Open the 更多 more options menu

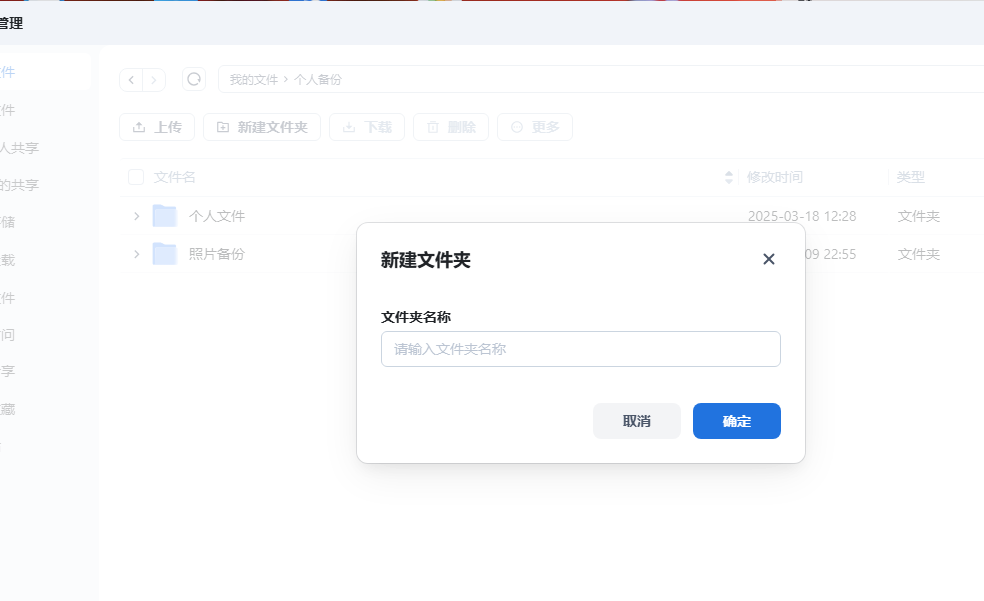pyautogui.click(x=535, y=127)
